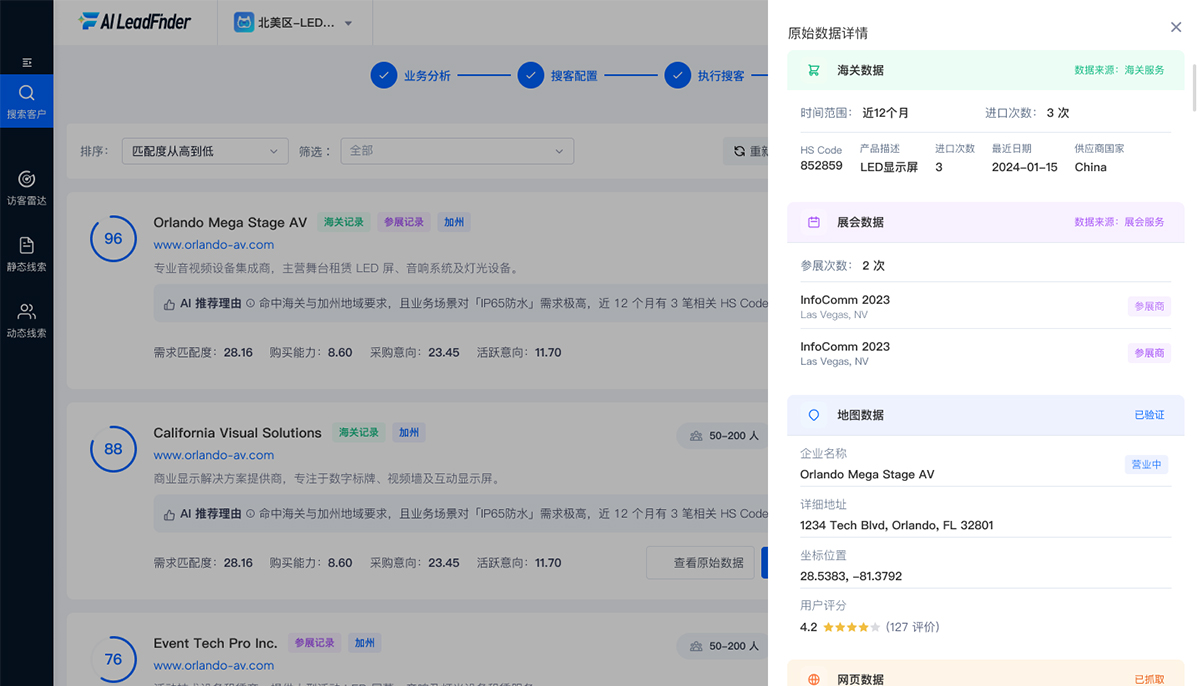Open 动态线索 people icon
This screenshot has height=686, width=1200.
point(27,320)
